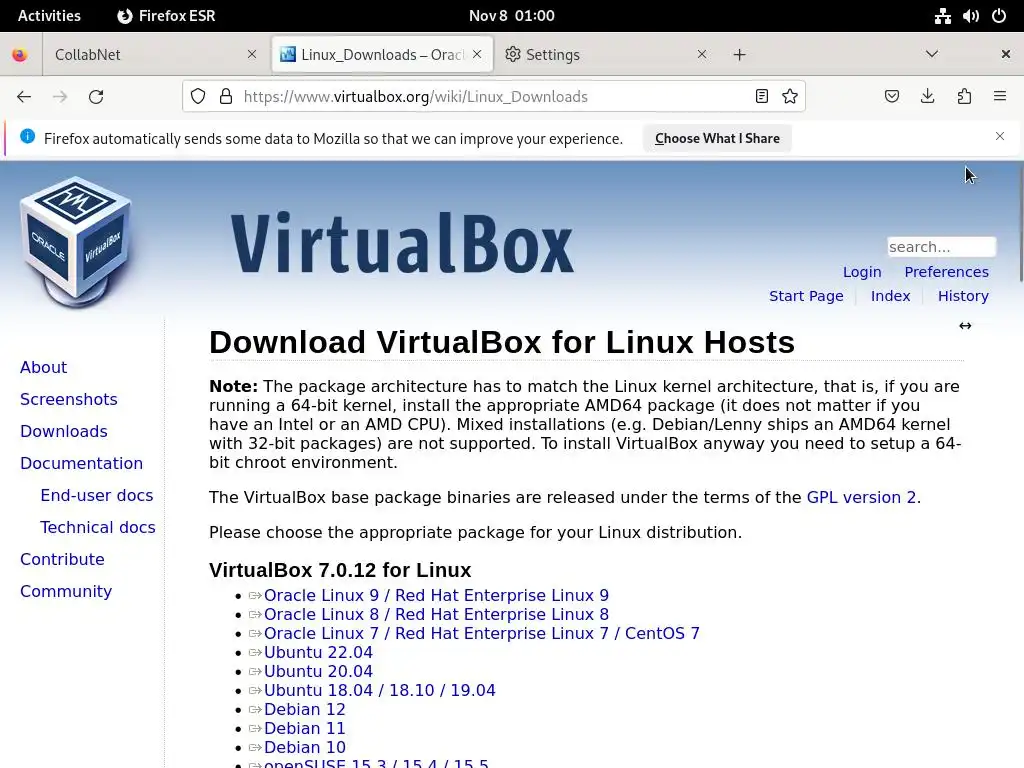Open the Extensions puzzle icon
The width and height of the screenshot is (1024, 768).
point(964,97)
